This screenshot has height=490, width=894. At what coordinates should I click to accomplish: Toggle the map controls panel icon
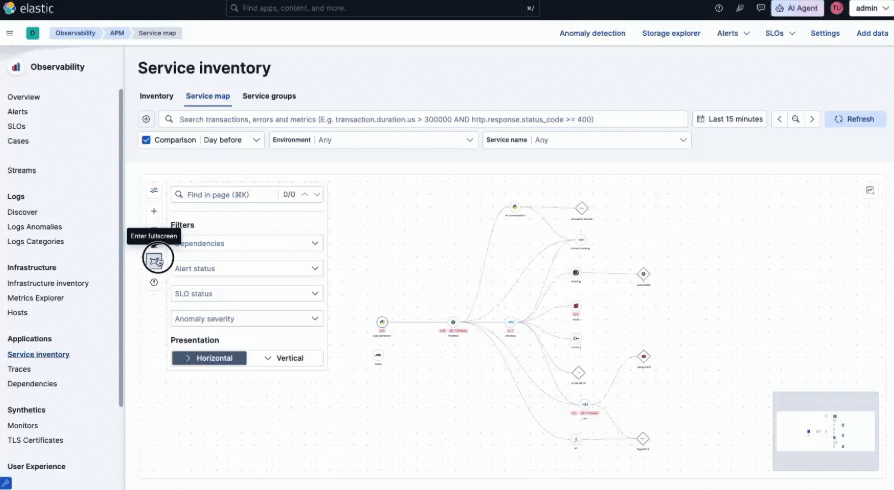click(x=154, y=191)
